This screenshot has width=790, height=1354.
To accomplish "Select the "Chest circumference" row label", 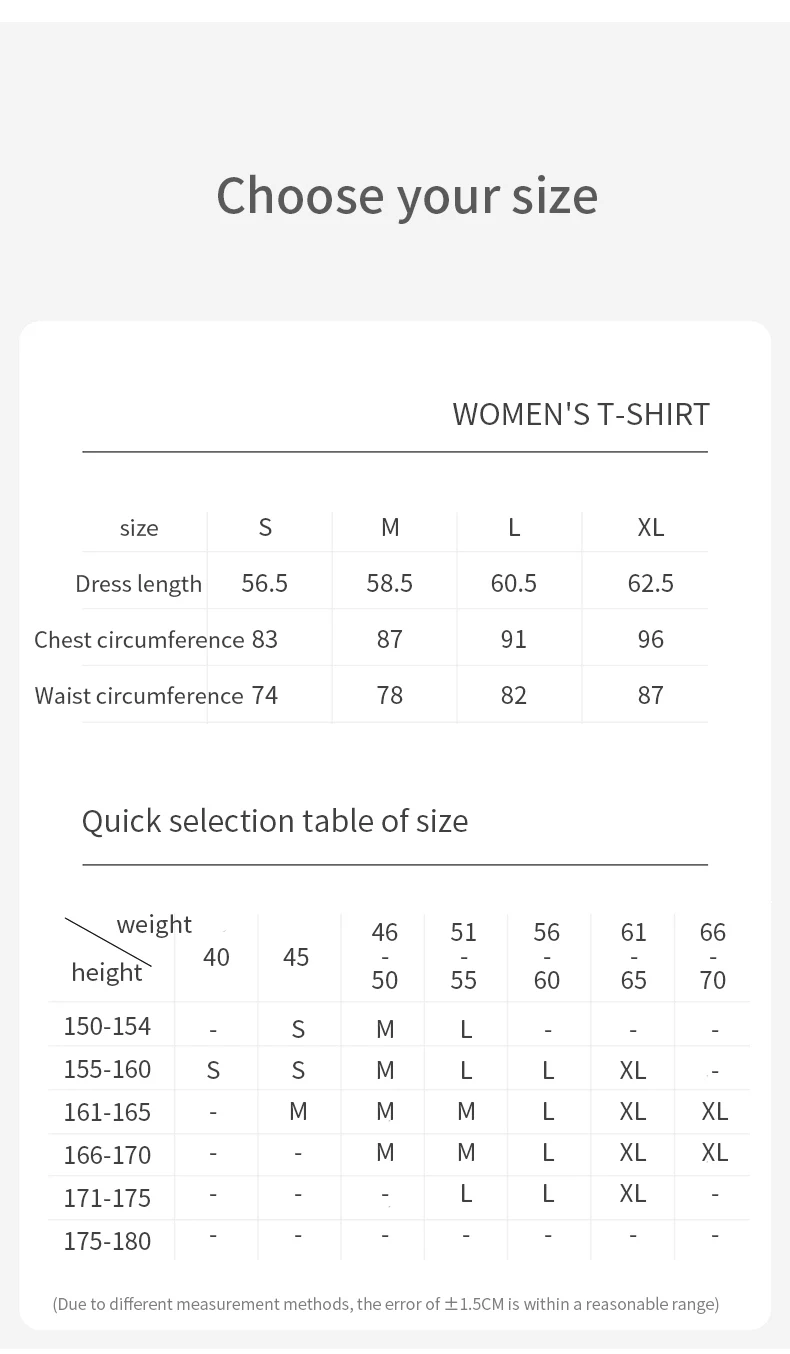I will point(139,640).
